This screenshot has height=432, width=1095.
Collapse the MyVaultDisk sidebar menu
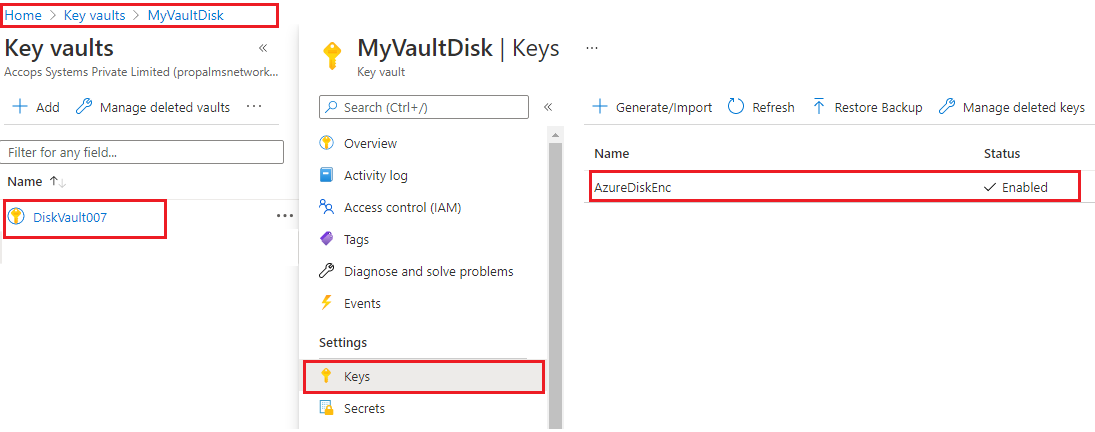tap(548, 107)
